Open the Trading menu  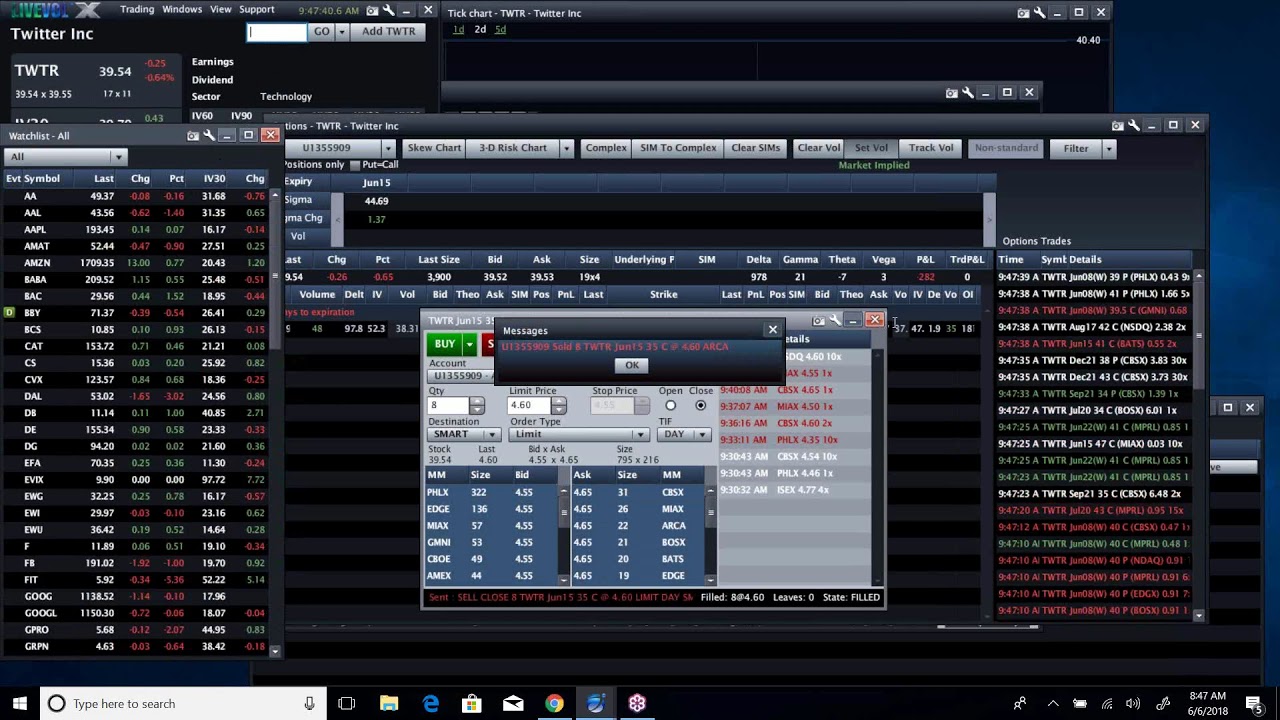(137, 9)
